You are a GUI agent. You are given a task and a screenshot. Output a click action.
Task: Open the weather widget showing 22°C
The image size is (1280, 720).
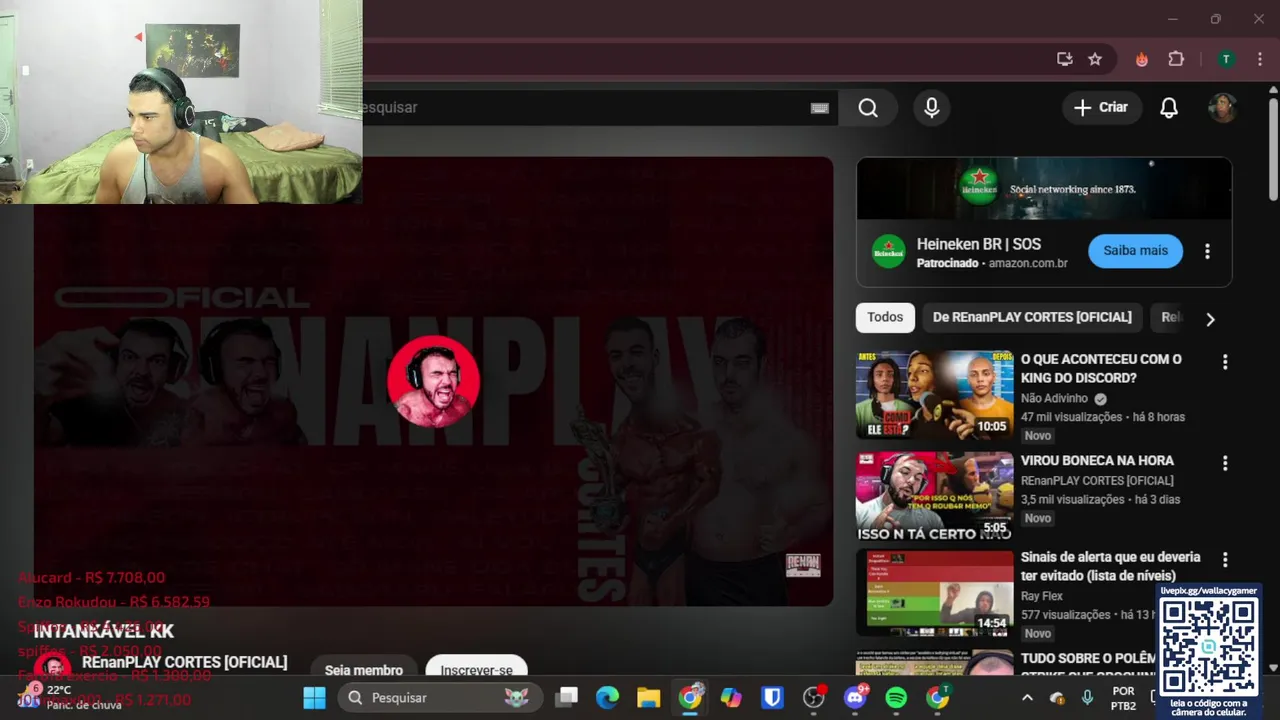(x=68, y=697)
